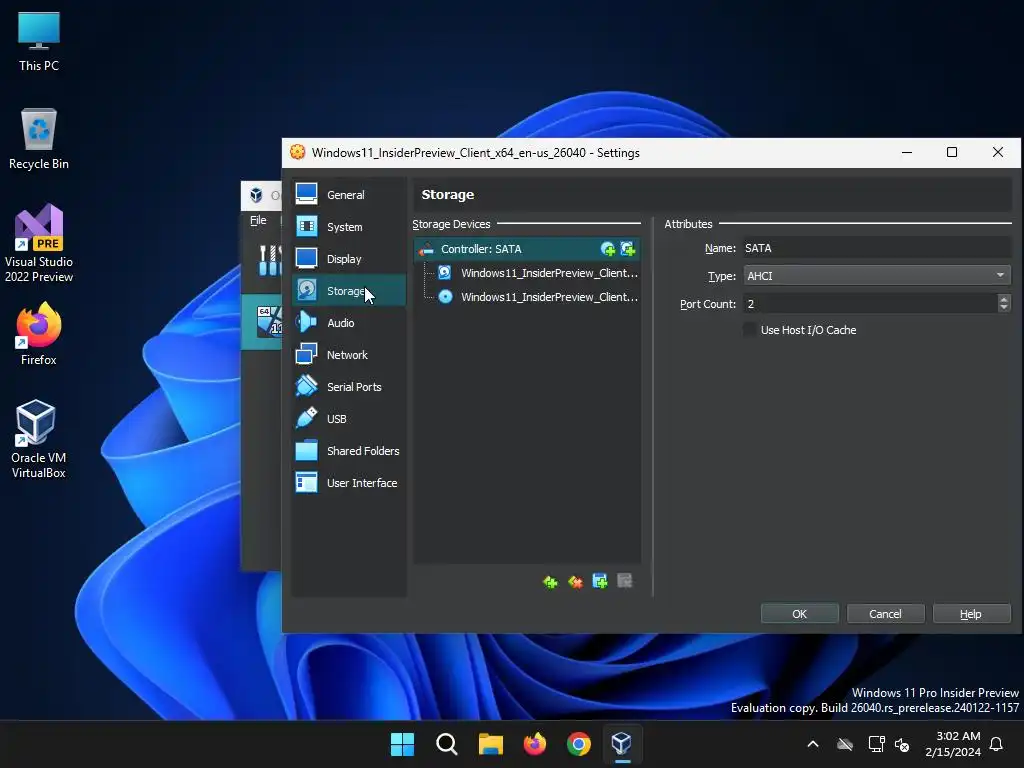Minimize the Settings dialog window
The image size is (1024, 768).
point(907,152)
